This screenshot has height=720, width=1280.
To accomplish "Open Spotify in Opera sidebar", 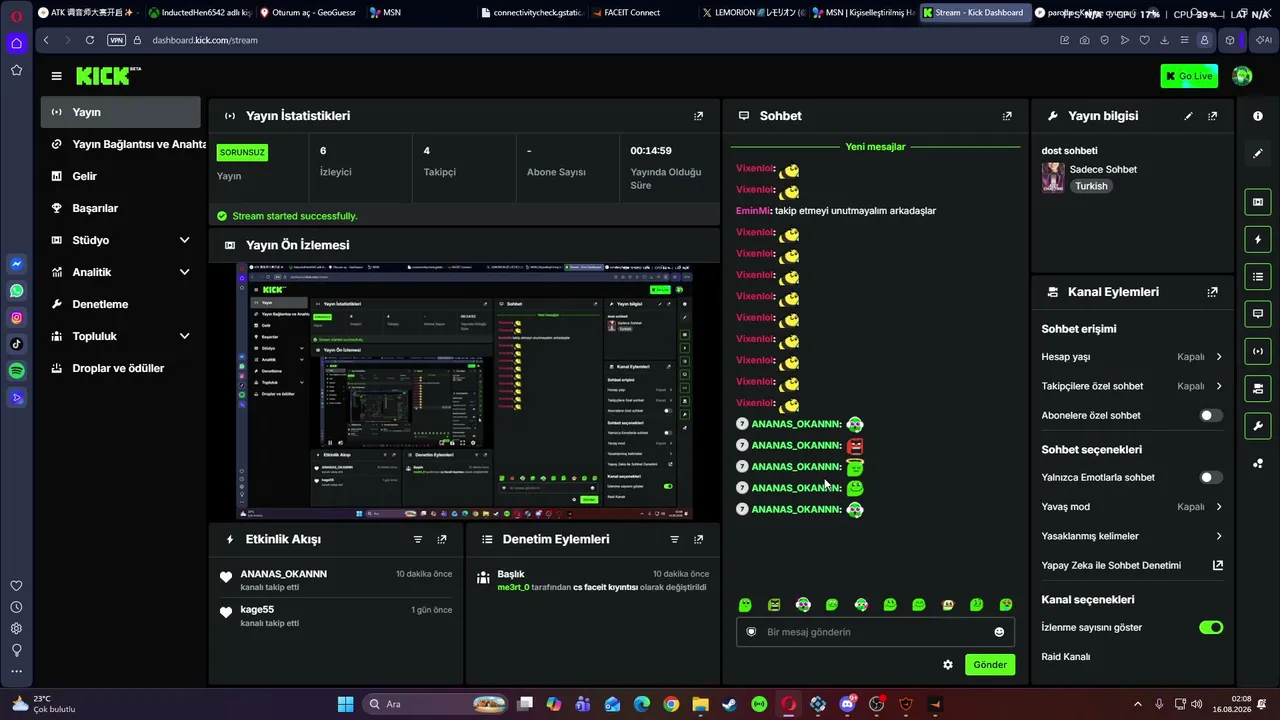I will tap(17, 371).
